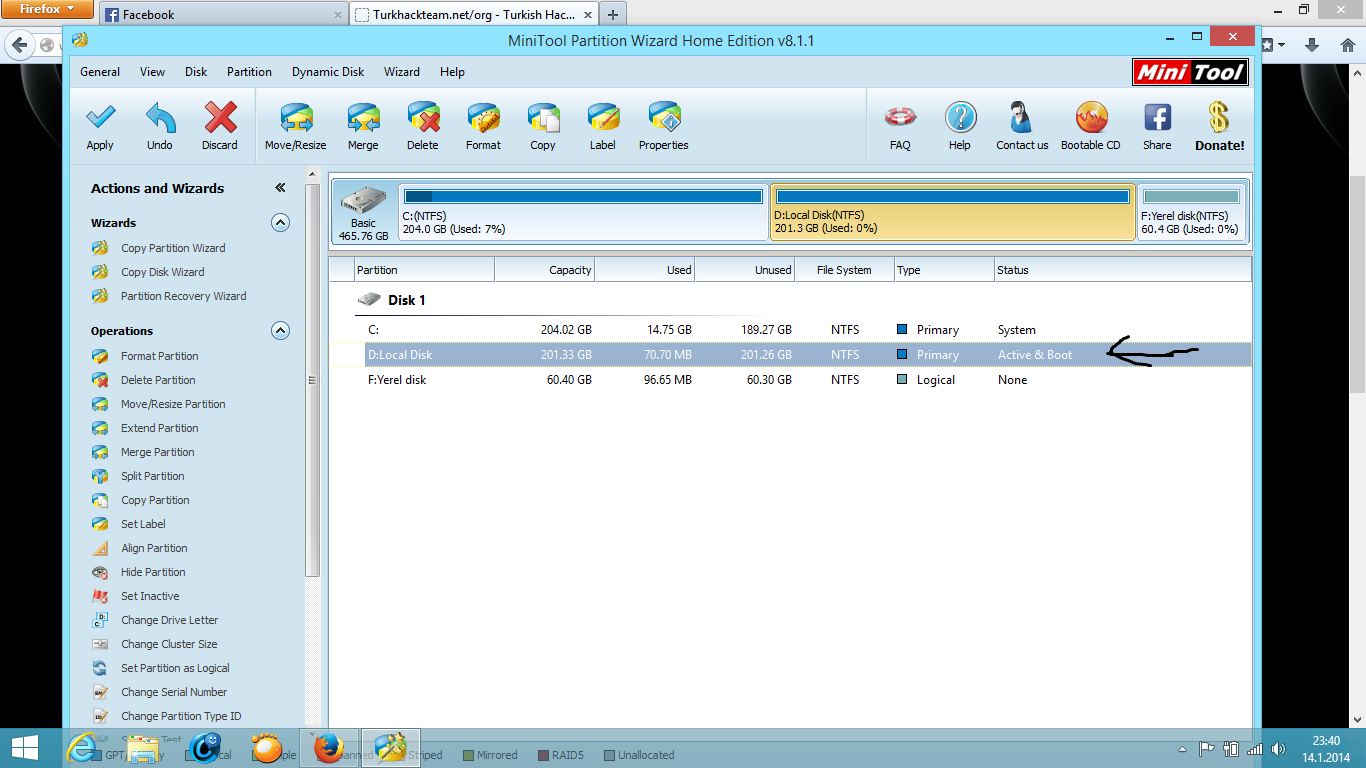Collapse the Actions and Wizards panel
Screen dimensions: 1366x768
click(280, 188)
